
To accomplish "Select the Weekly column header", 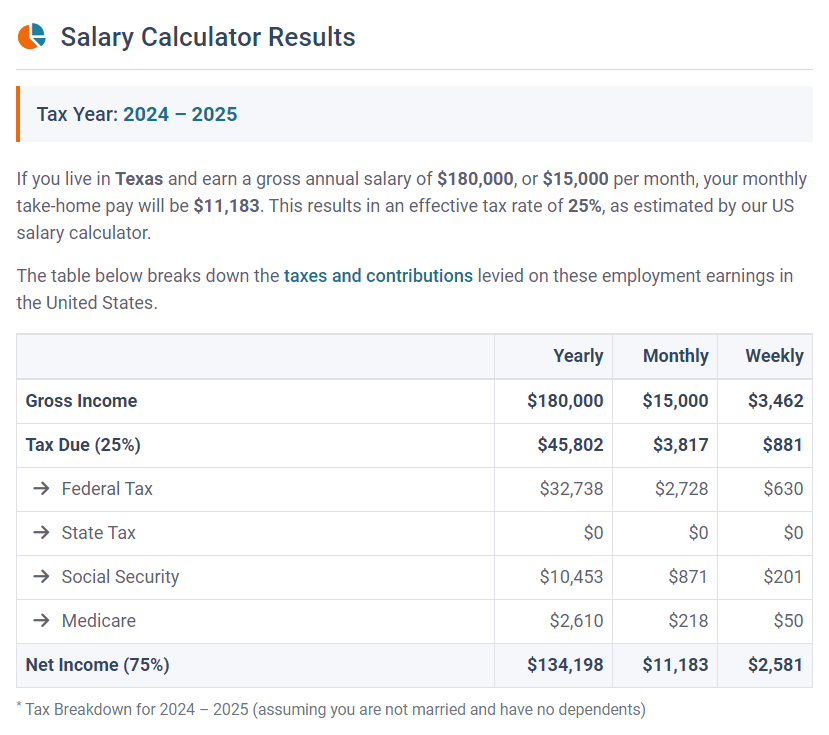I will click(774, 356).
